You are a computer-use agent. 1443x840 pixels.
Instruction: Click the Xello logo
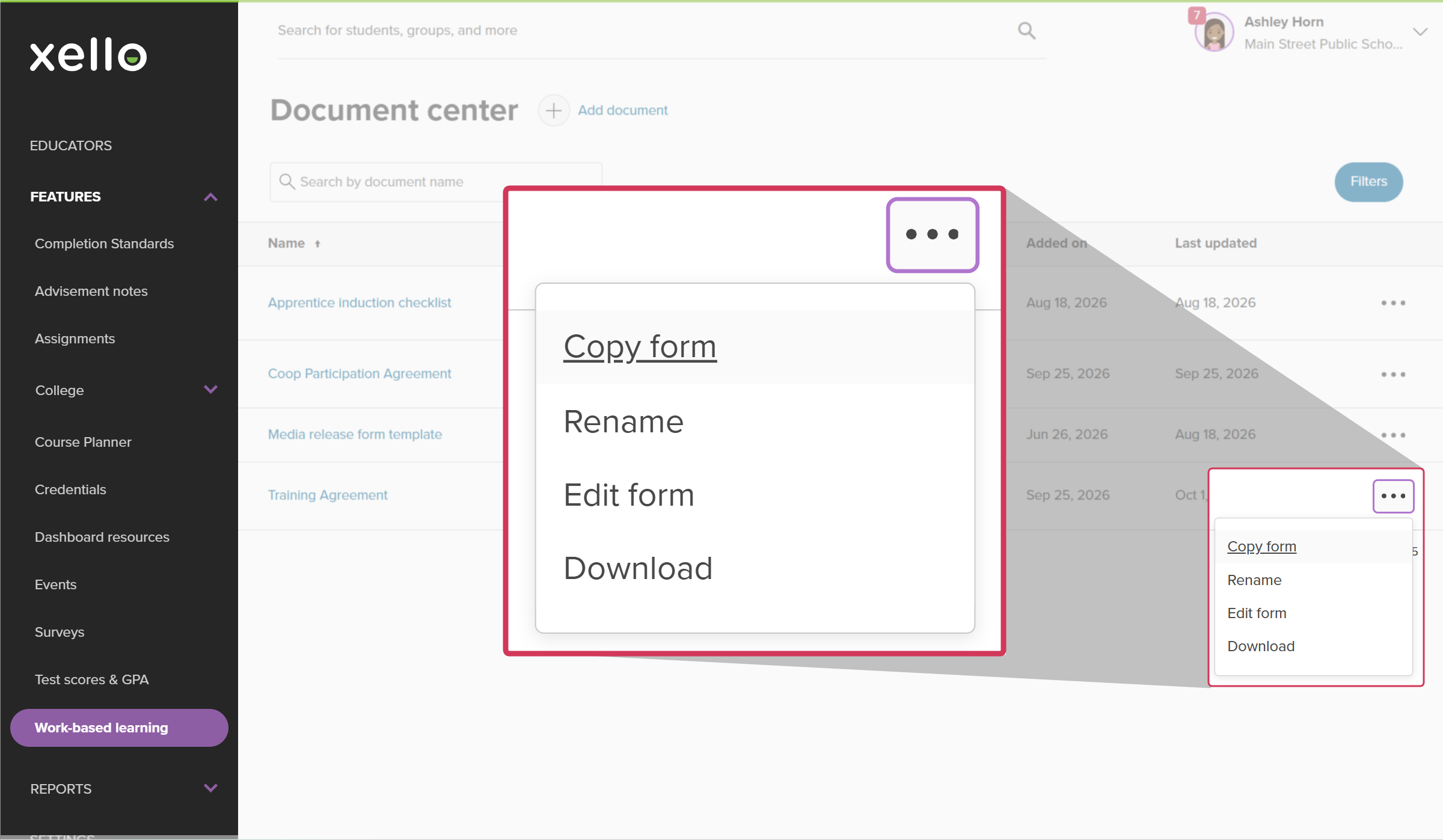pos(88,55)
